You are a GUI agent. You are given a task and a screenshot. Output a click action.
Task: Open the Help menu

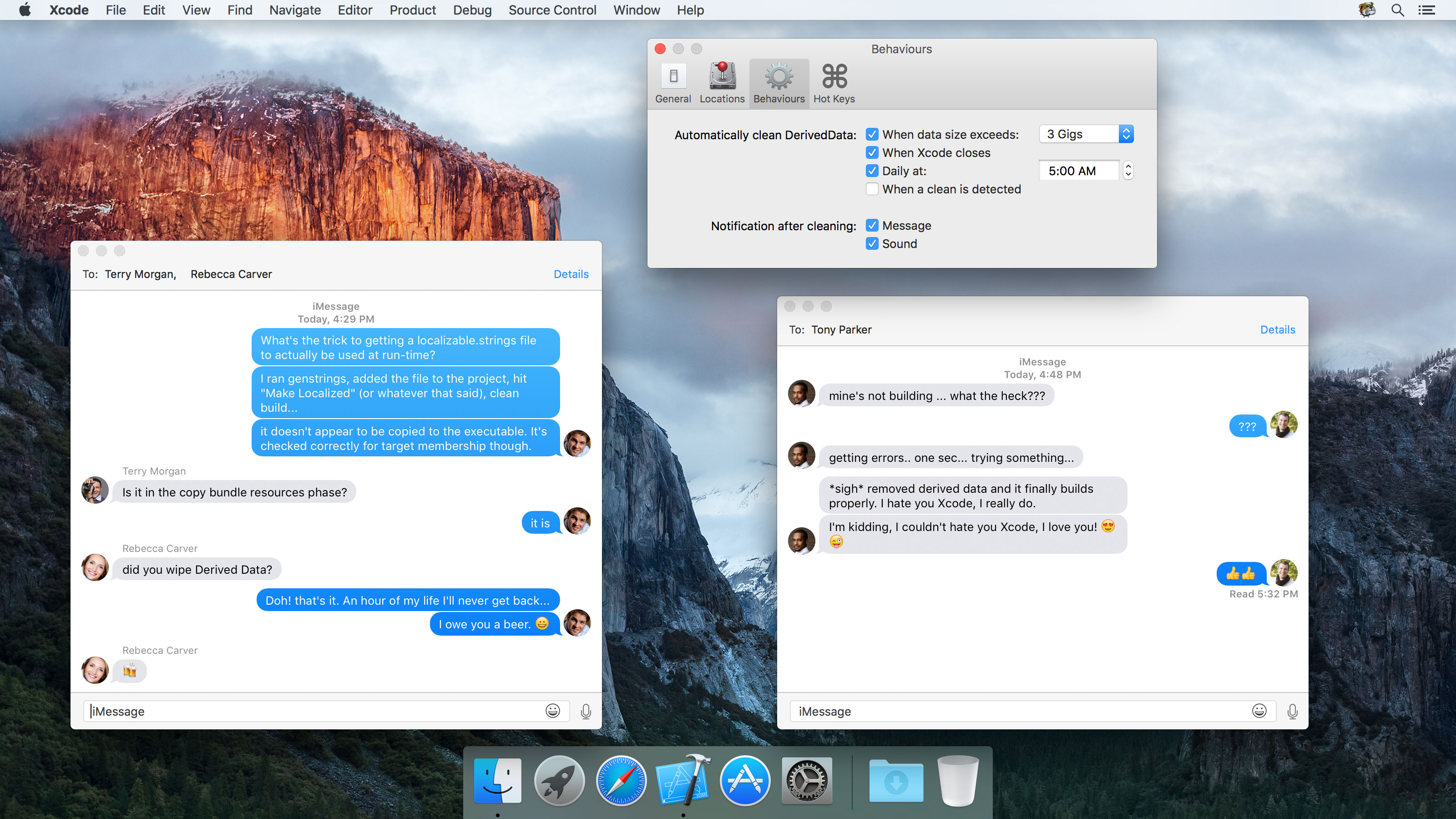pos(690,10)
